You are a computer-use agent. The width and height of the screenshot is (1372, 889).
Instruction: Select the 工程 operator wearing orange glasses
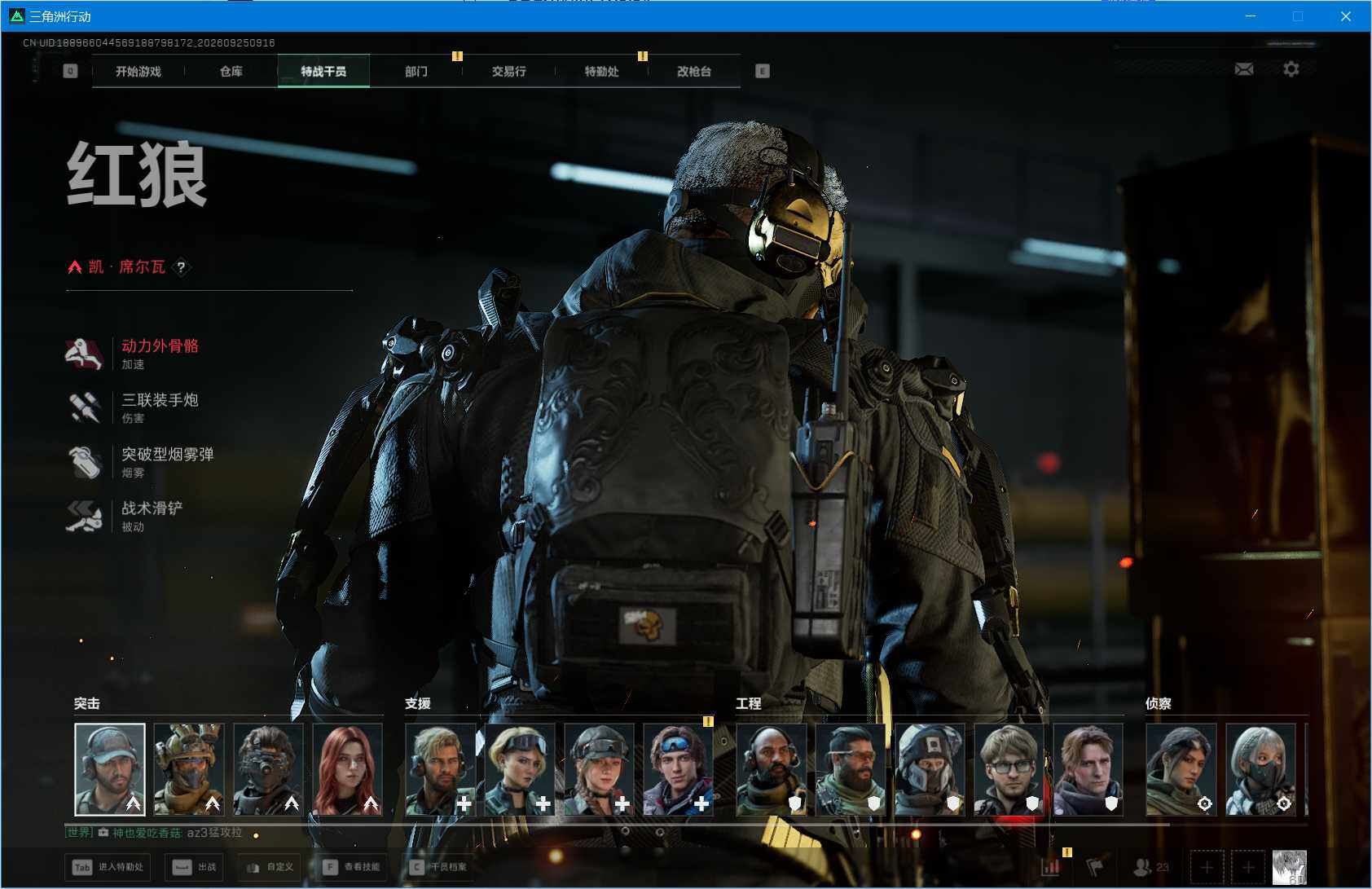[x=851, y=769]
